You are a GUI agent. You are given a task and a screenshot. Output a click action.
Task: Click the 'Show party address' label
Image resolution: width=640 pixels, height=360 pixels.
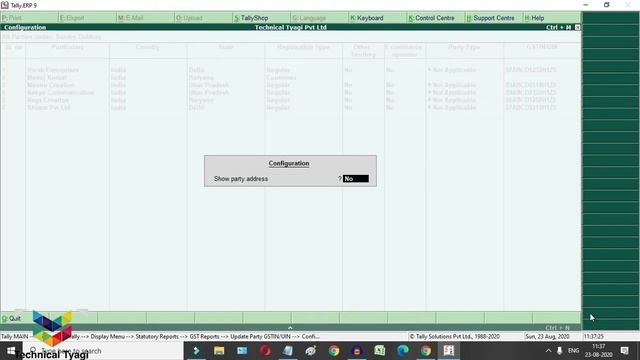241,179
